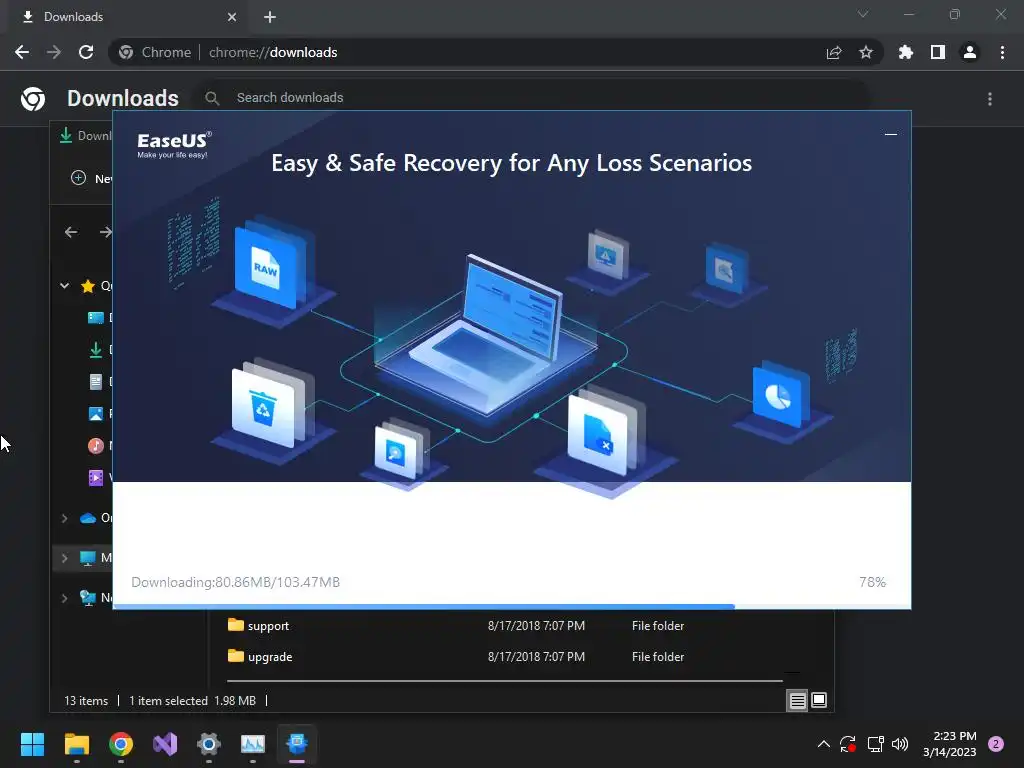
Task: Open the Windows Start menu
Action: 32,744
